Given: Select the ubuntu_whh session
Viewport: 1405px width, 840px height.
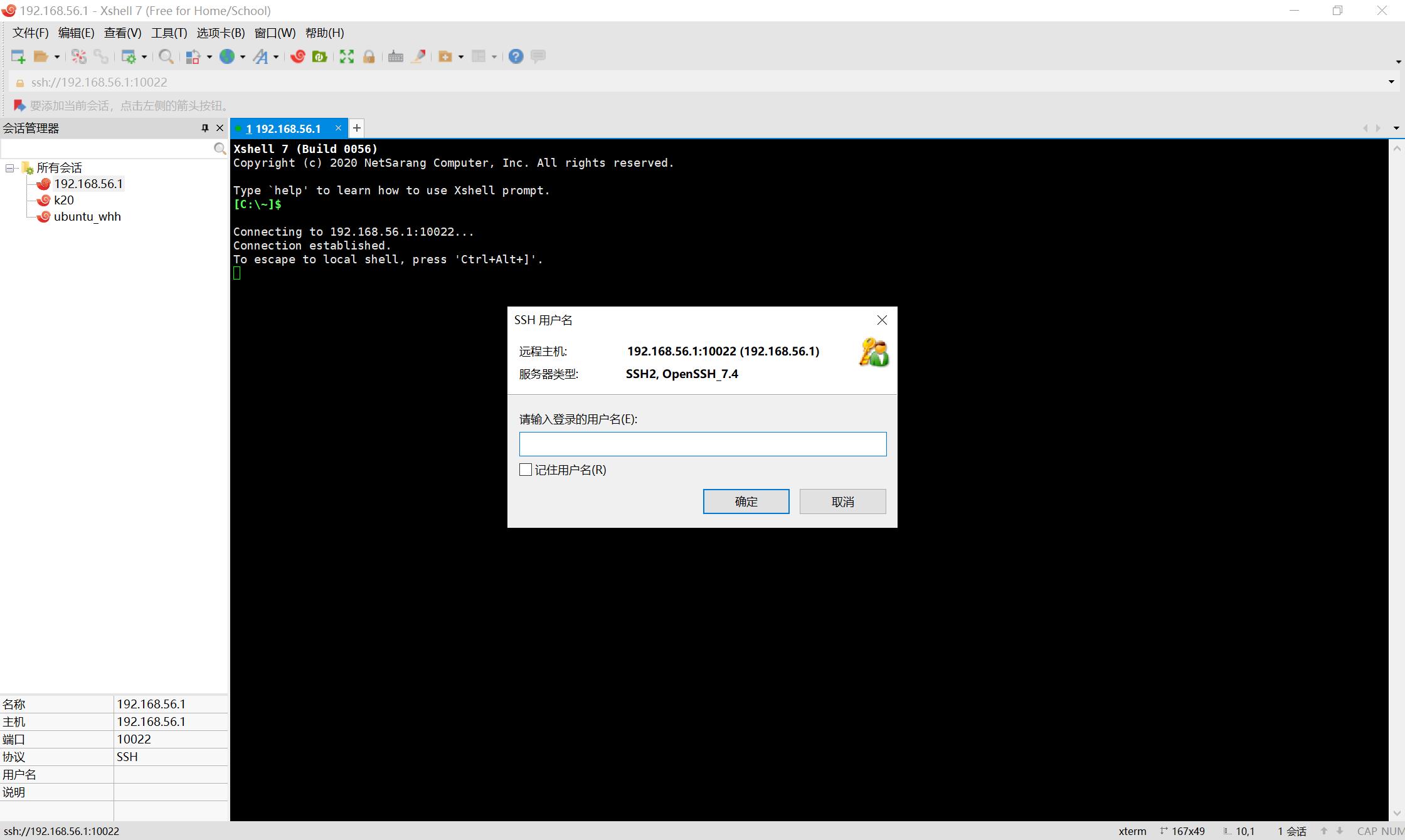Looking at the screenshot, I should coord(87,216).
